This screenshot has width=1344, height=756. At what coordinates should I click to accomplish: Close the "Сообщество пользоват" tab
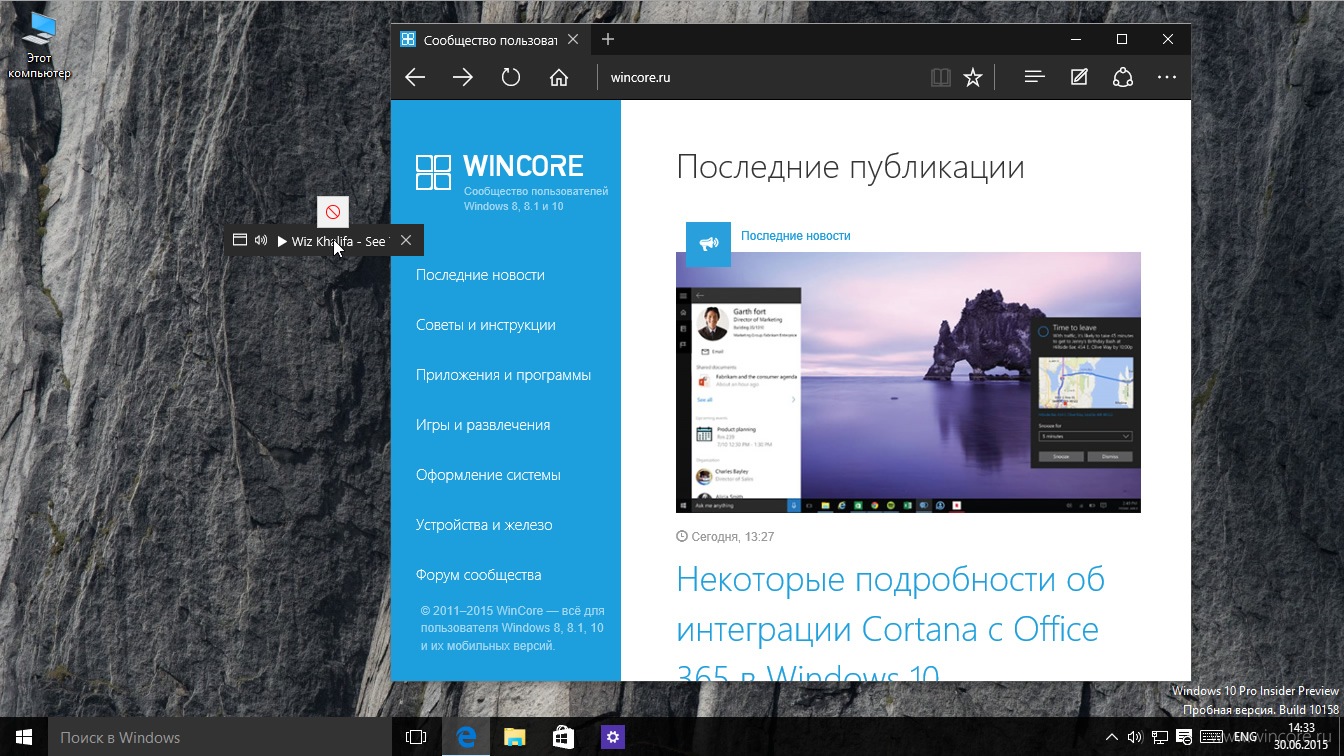[x=573, y=40]
